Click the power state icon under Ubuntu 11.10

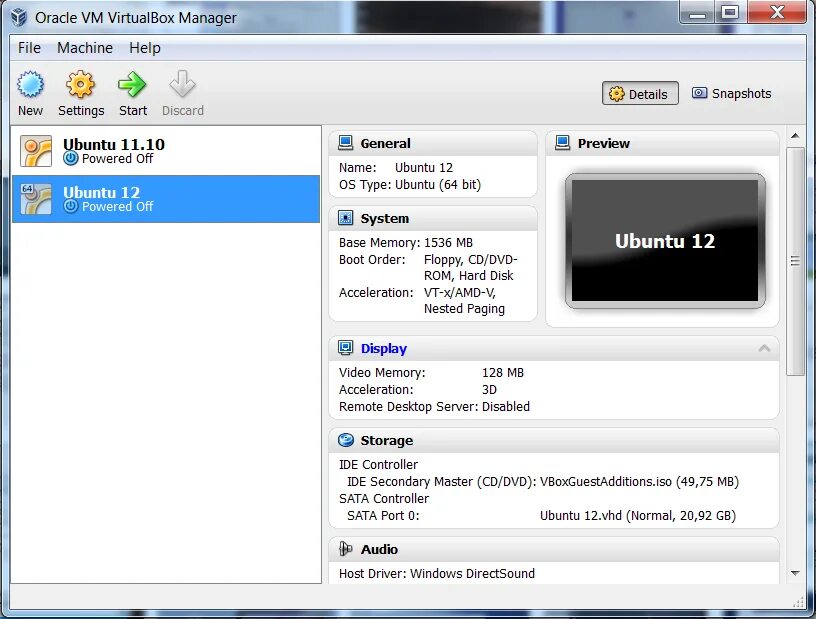point(71,158)
